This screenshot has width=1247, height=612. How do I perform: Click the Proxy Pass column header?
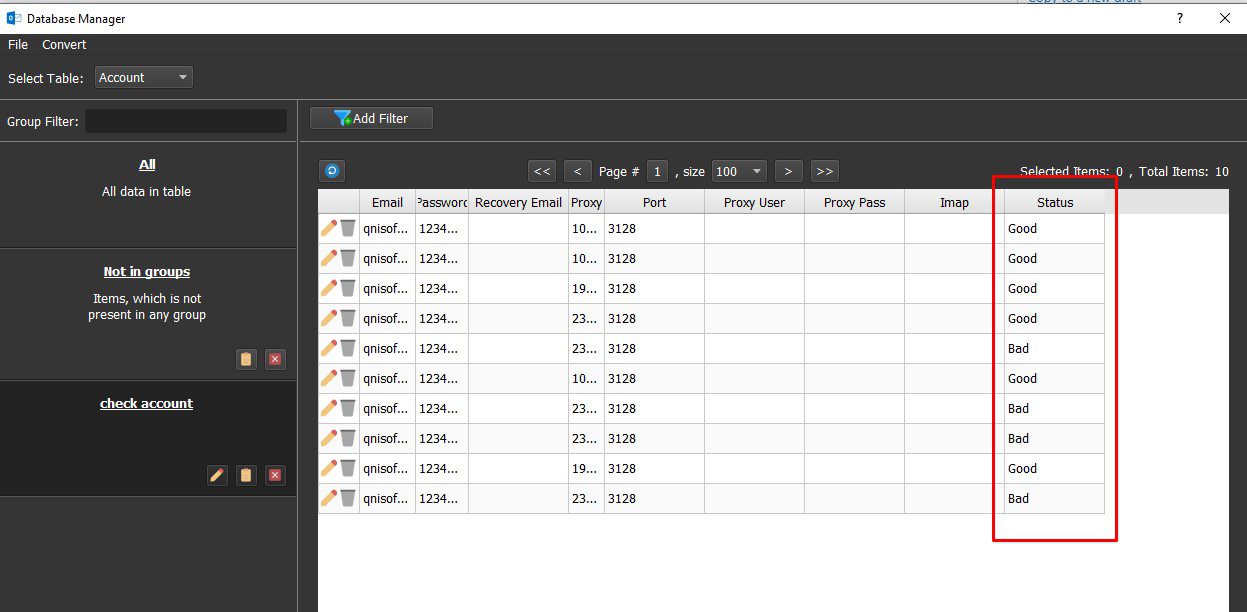click(854, 202)
